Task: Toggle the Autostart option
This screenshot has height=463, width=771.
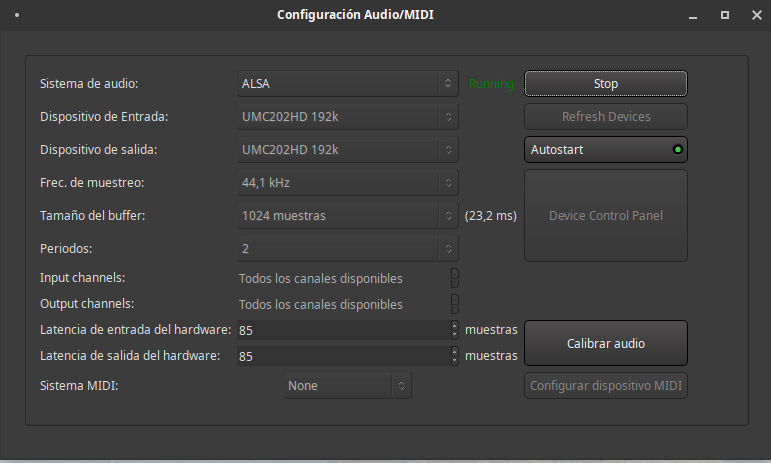Action: coord(605,149)
